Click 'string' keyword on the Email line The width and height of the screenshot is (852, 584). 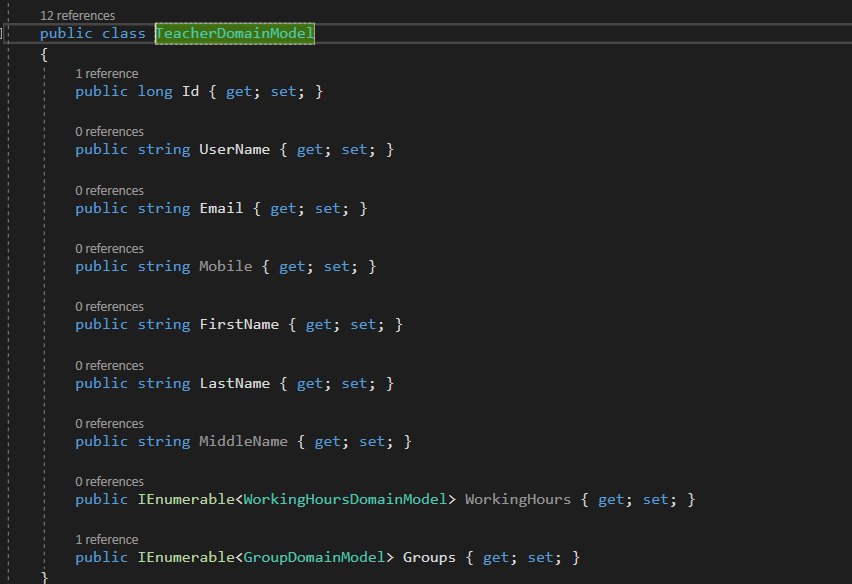pos(164,208)
